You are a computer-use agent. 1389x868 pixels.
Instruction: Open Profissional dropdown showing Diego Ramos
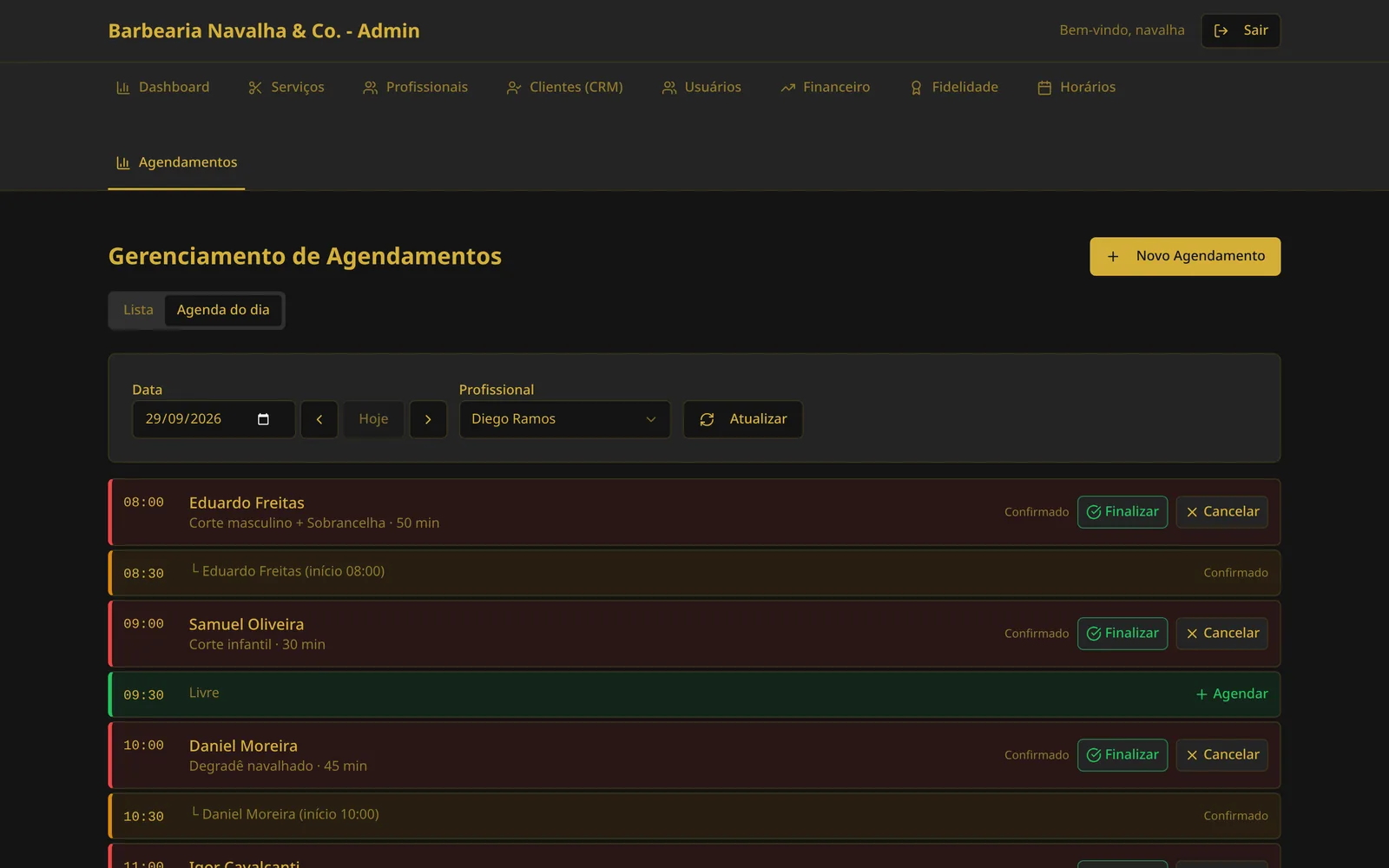pyautogui.click(x=564, y=419)
